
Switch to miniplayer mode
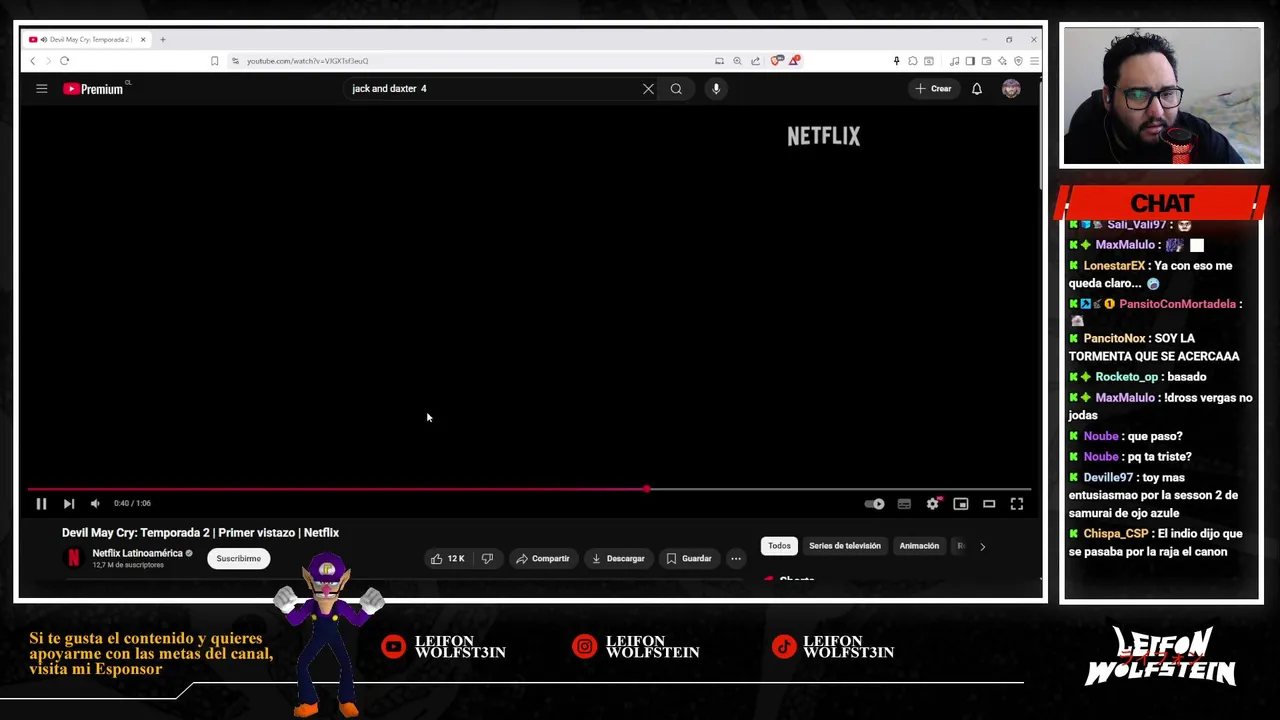pyautogui.click(x=961, y=504)
